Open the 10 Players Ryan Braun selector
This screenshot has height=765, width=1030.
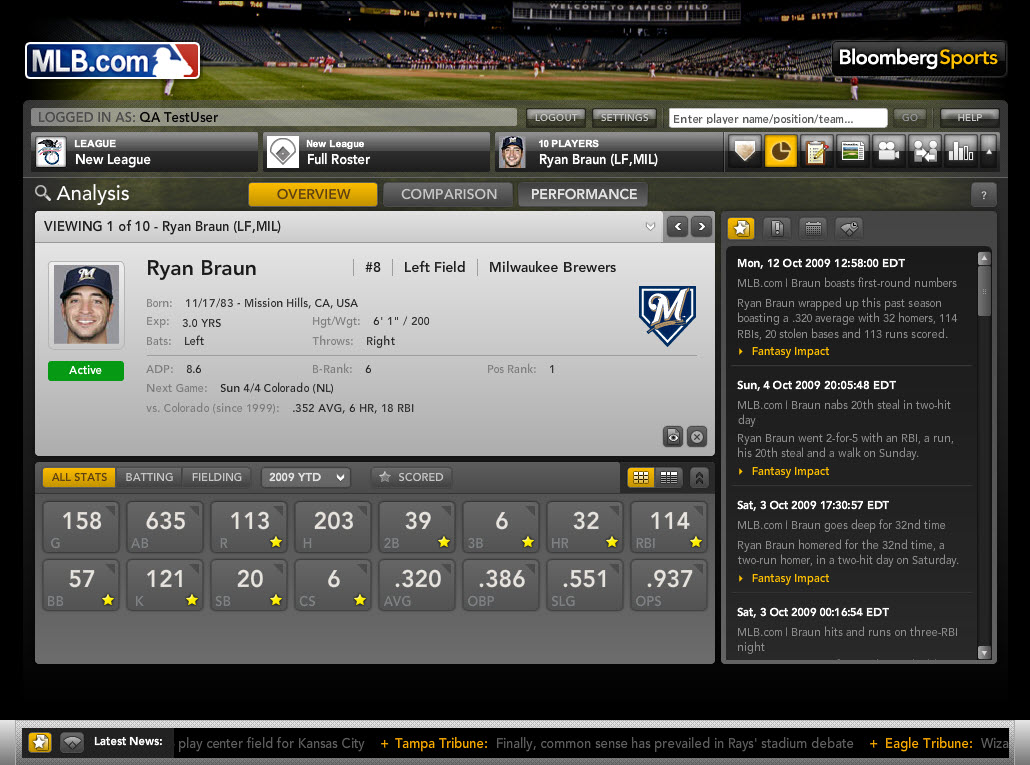[x=608, y=152]
